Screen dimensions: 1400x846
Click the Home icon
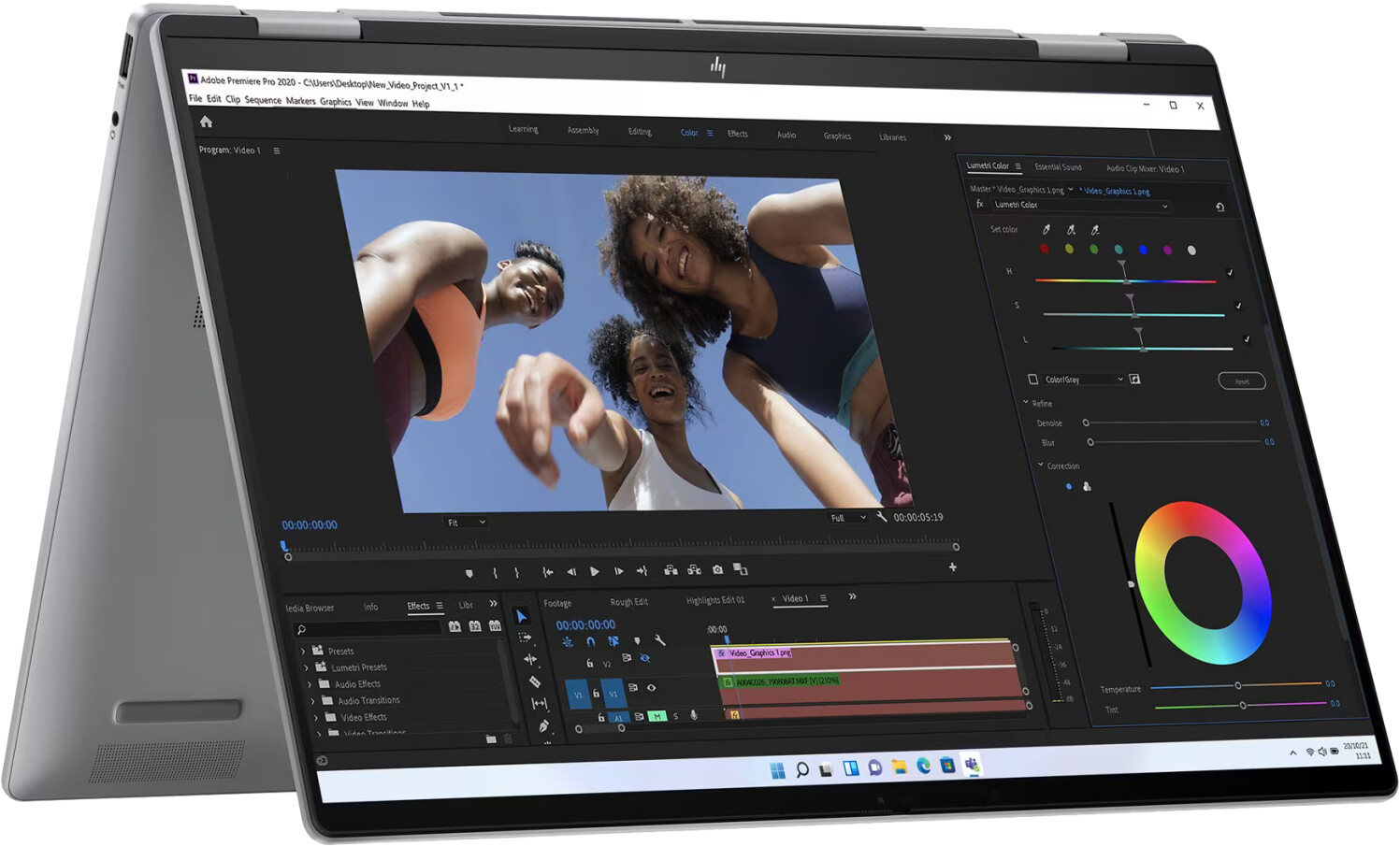pos(206,122)
